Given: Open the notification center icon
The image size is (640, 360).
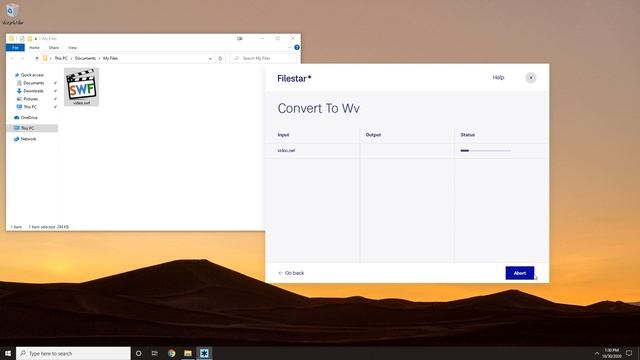Looking at the screenshot, I should [629, 353].
